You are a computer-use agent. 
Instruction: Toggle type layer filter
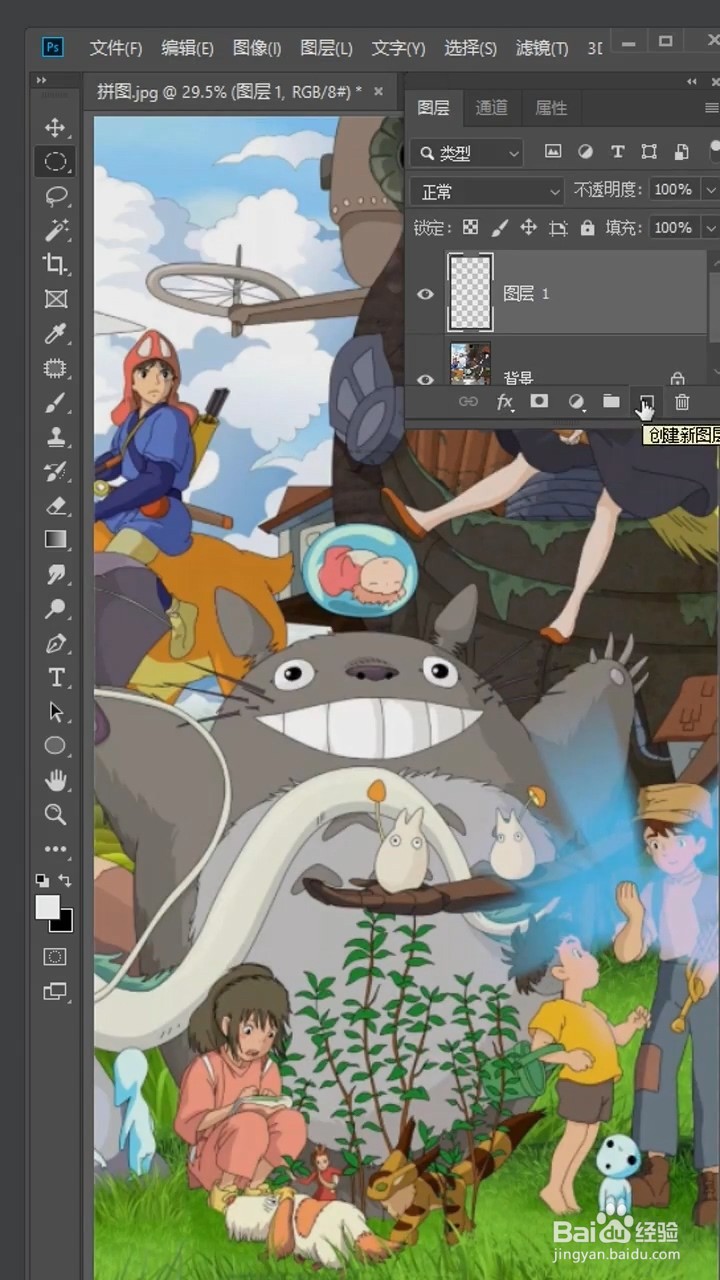point(617,152)
